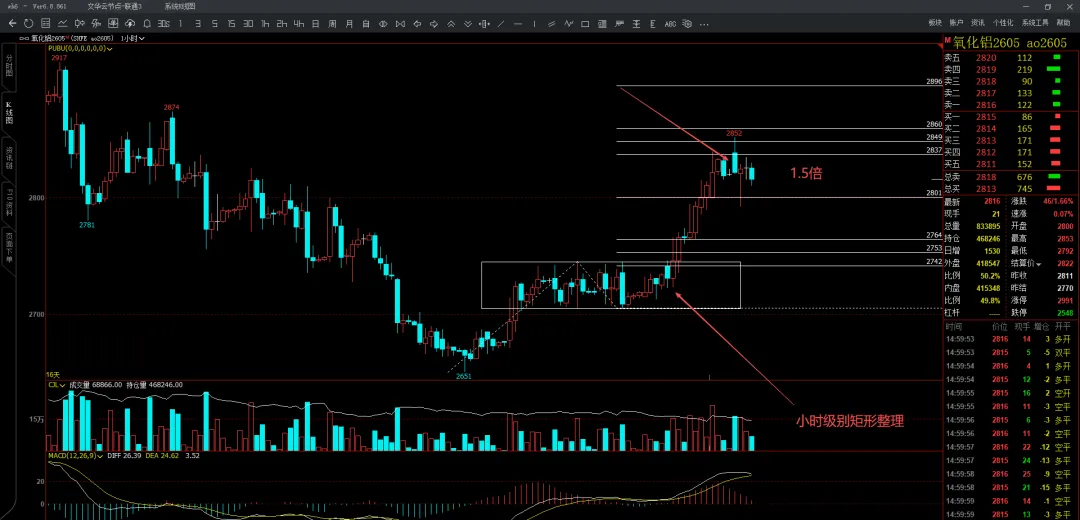
Task: Open the drawing tool settings gear icon
Action: point(687,23)
